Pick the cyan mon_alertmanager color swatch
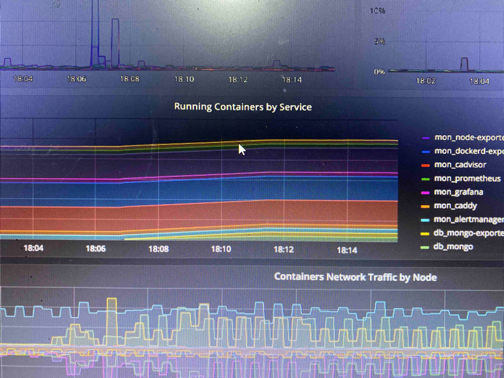The height and width of the screenshot is (378, 504). tap(425, 220)
